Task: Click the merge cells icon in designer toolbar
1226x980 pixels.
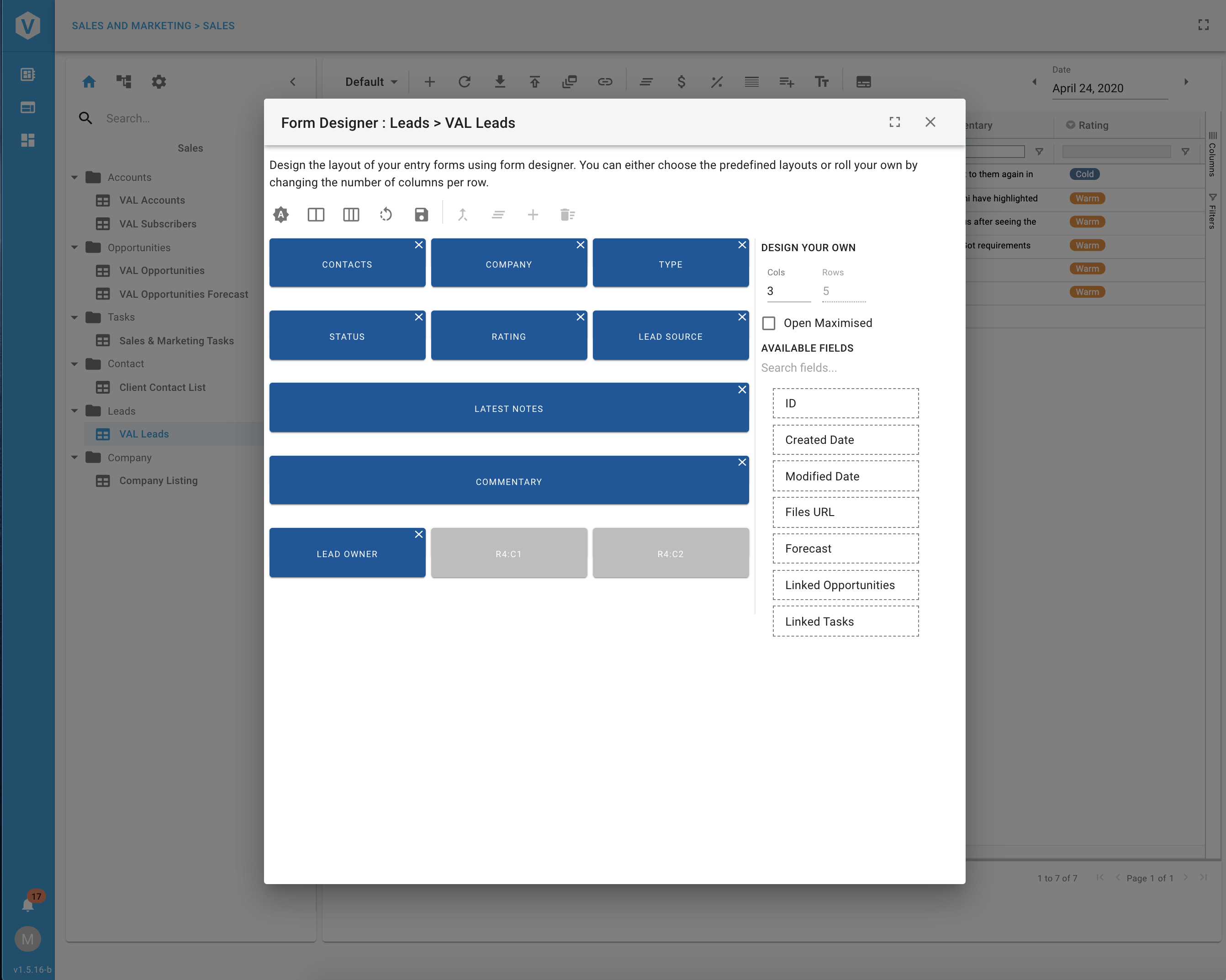Action: [x=463, y=215]
